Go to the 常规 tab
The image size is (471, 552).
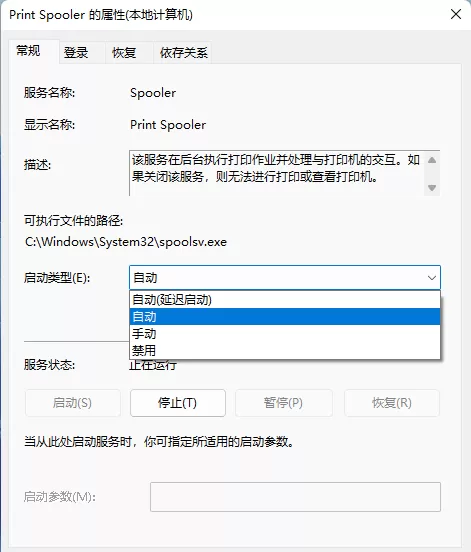(x=28, y=51)
